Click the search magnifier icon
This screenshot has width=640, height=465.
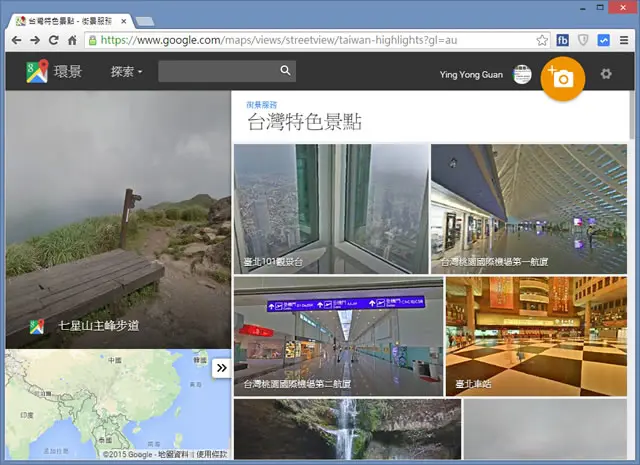click(285, 71)
